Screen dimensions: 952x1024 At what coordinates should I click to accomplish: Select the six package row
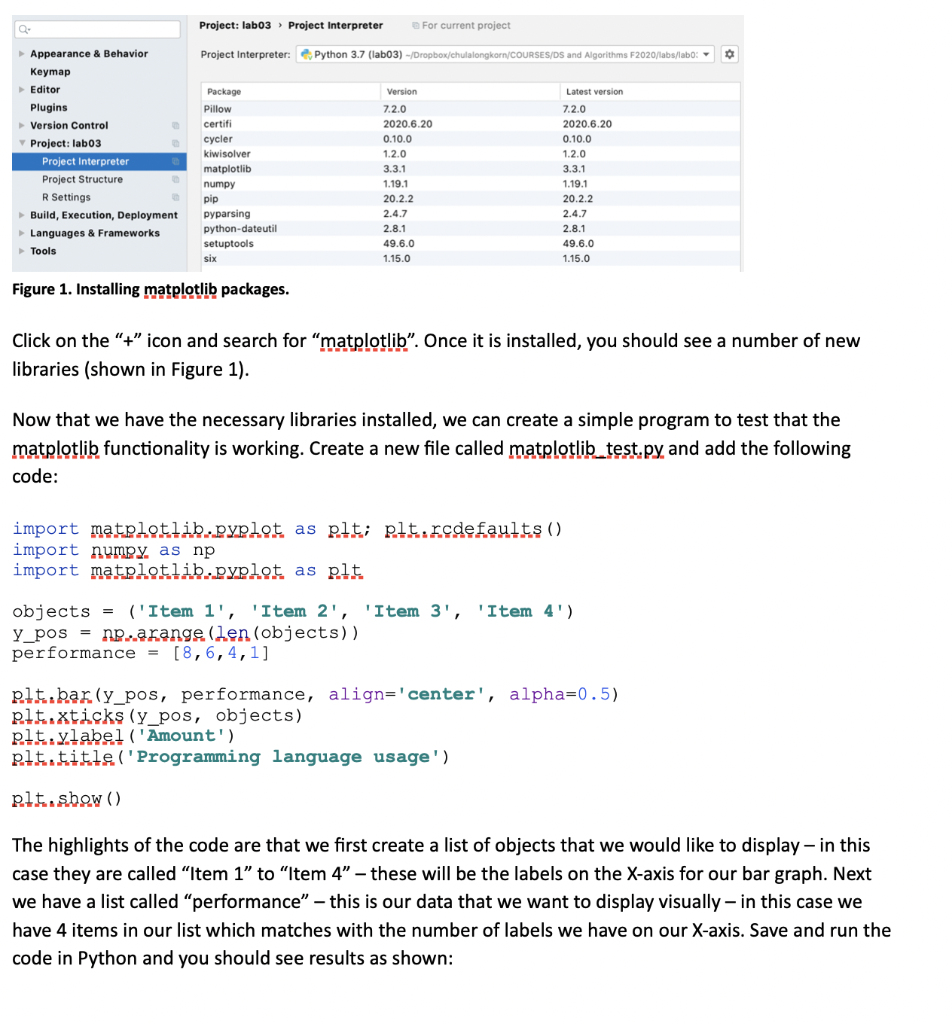471,259
